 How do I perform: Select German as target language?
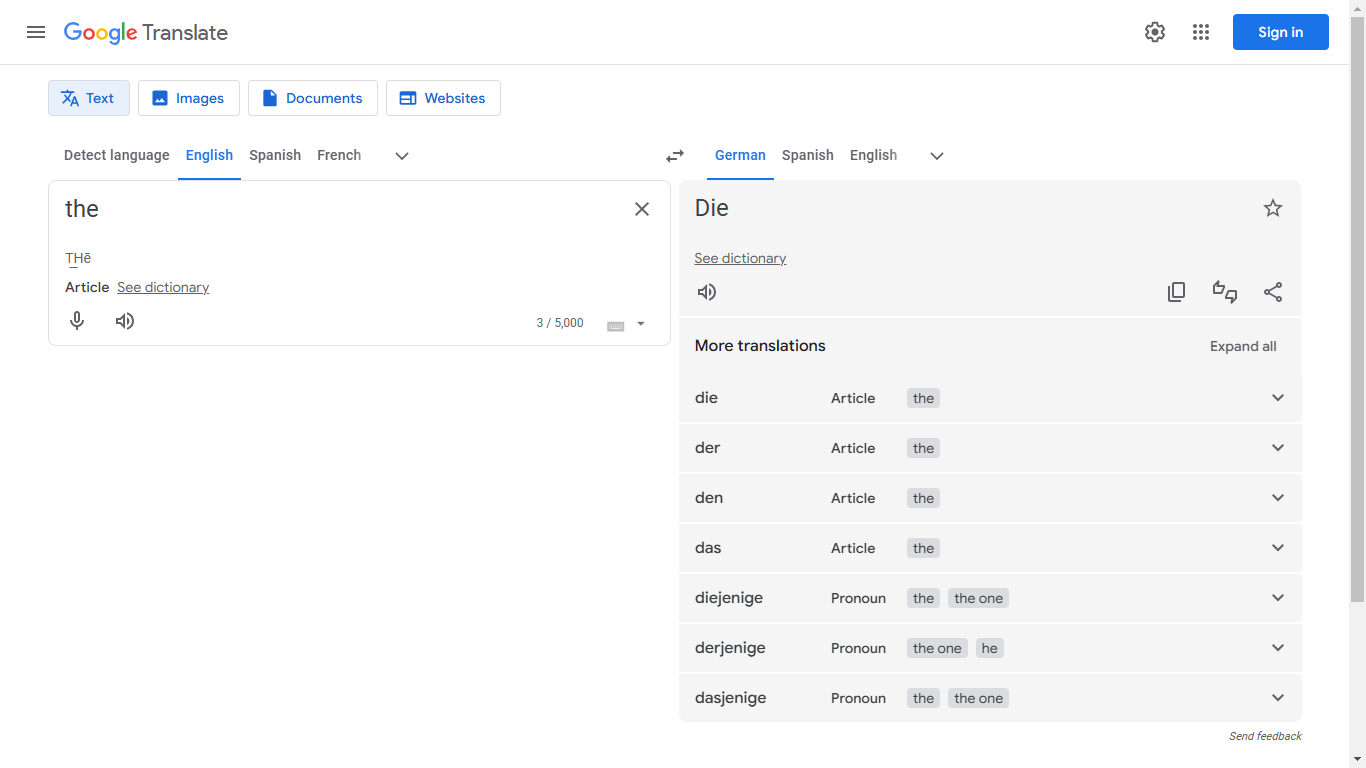pyautogui.click(x=740, y=155)
